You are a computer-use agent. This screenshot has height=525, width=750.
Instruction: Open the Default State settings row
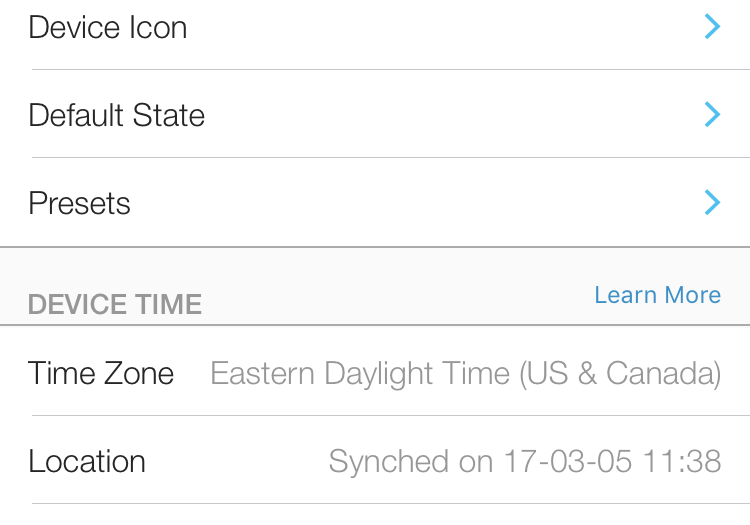point(375,115)
